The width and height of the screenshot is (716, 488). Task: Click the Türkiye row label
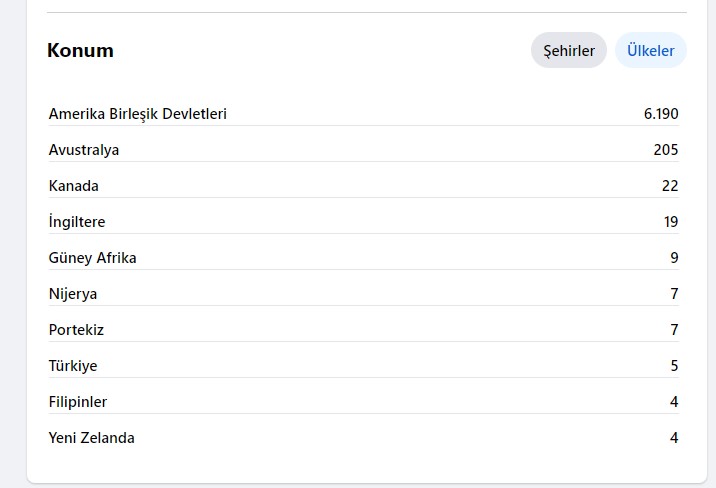pyautogui.click(x=73, y=366)
